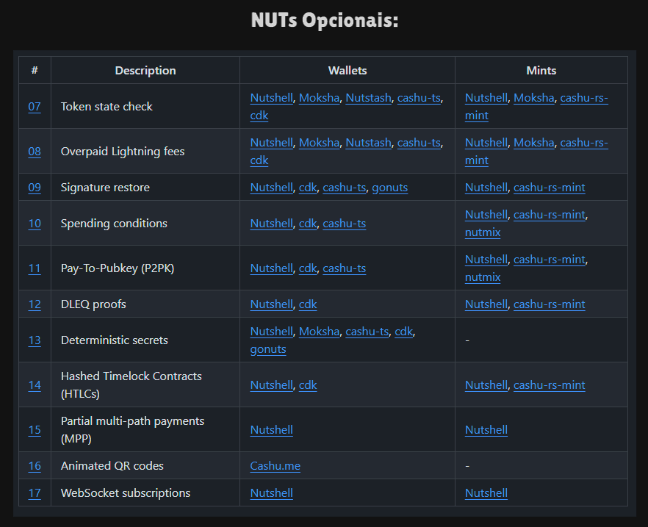Click 'Description' column header
This screenshot has width=648, height=527.
pyautogui.click(x=145, y=71)
